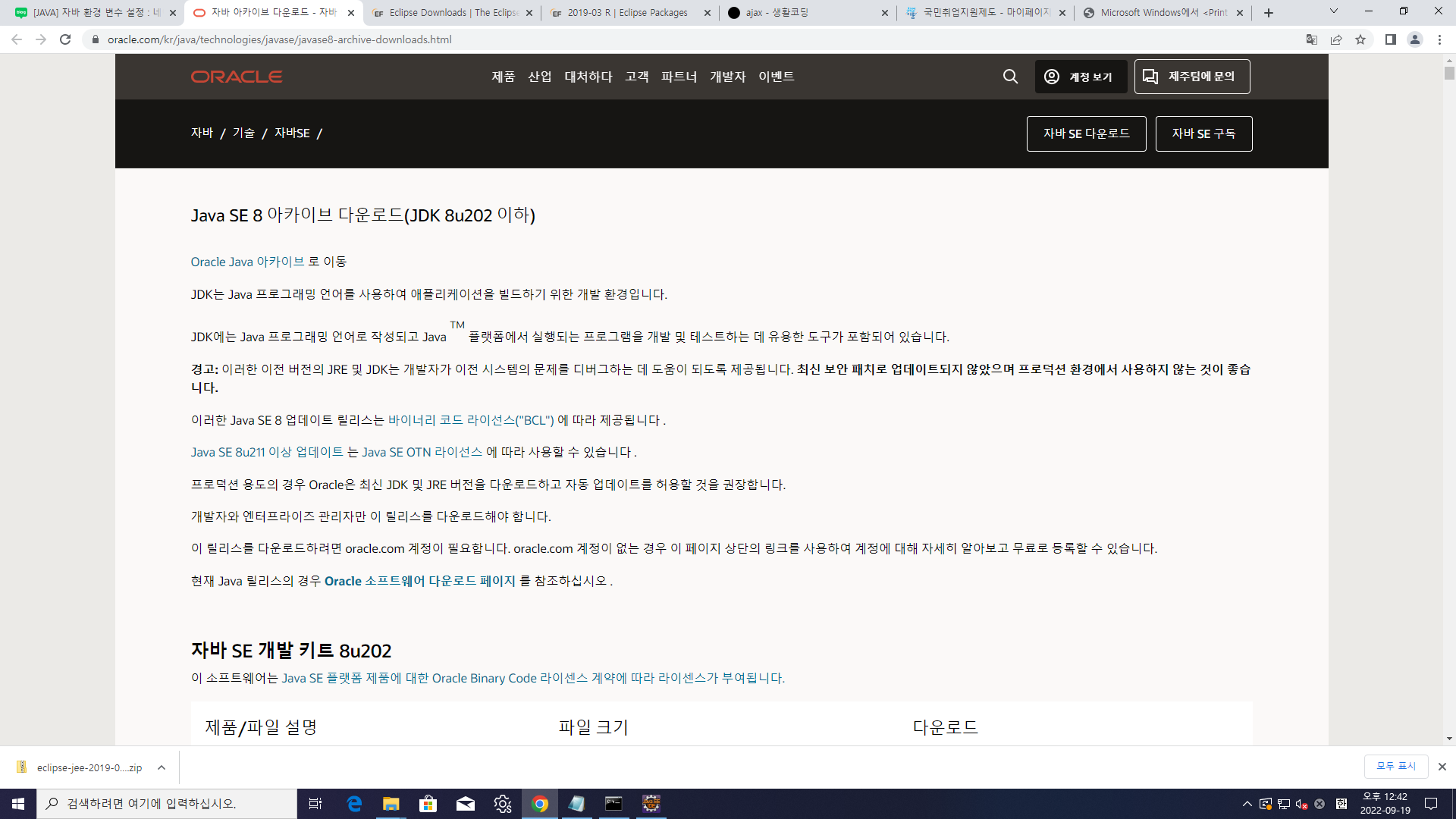
Task: Close the downloads bar
Action: (1442, 767)
